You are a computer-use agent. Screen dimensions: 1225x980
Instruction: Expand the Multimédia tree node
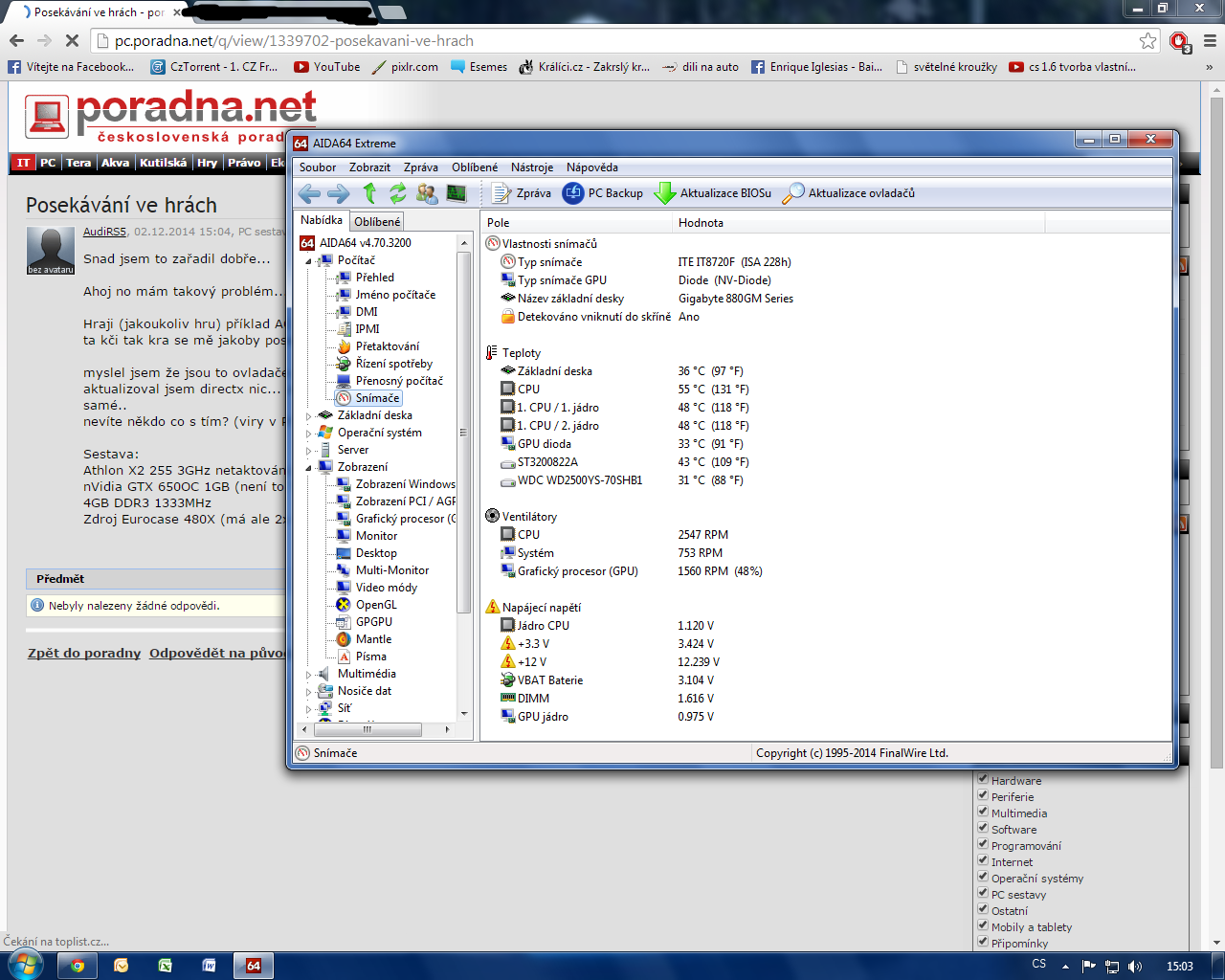pyautogui.click(x=309, y=674)
